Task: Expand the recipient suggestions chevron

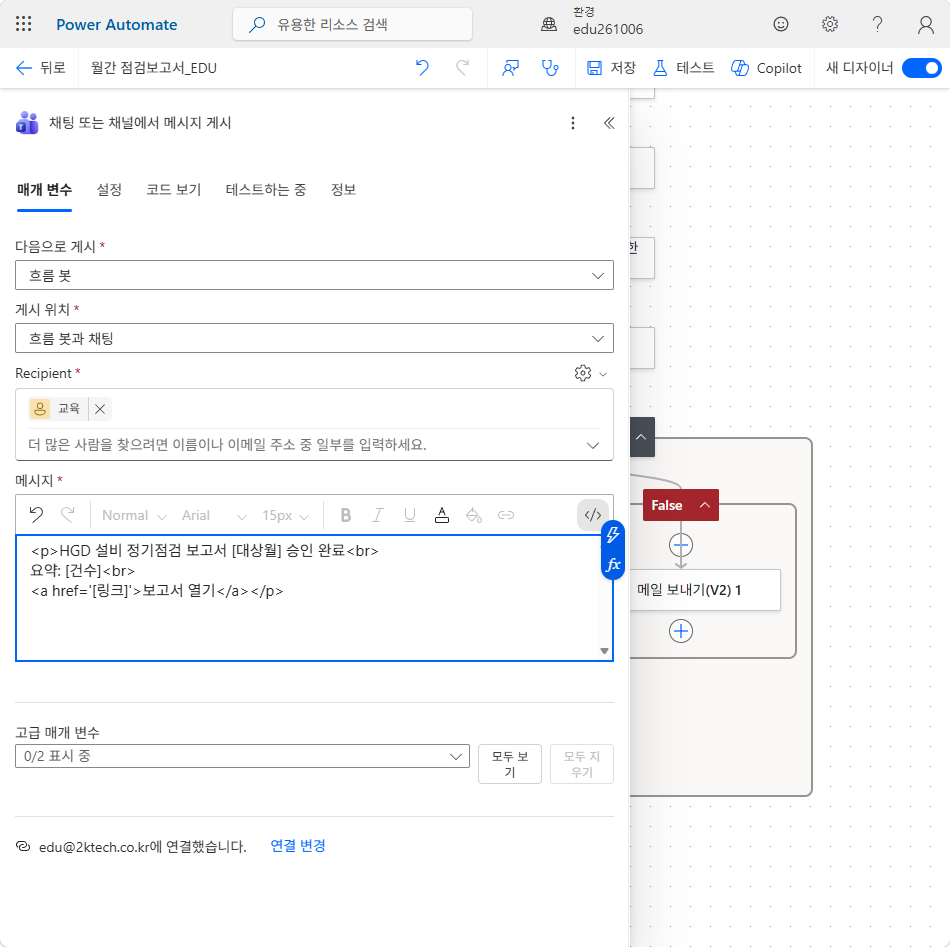Action: coord(593,445)
